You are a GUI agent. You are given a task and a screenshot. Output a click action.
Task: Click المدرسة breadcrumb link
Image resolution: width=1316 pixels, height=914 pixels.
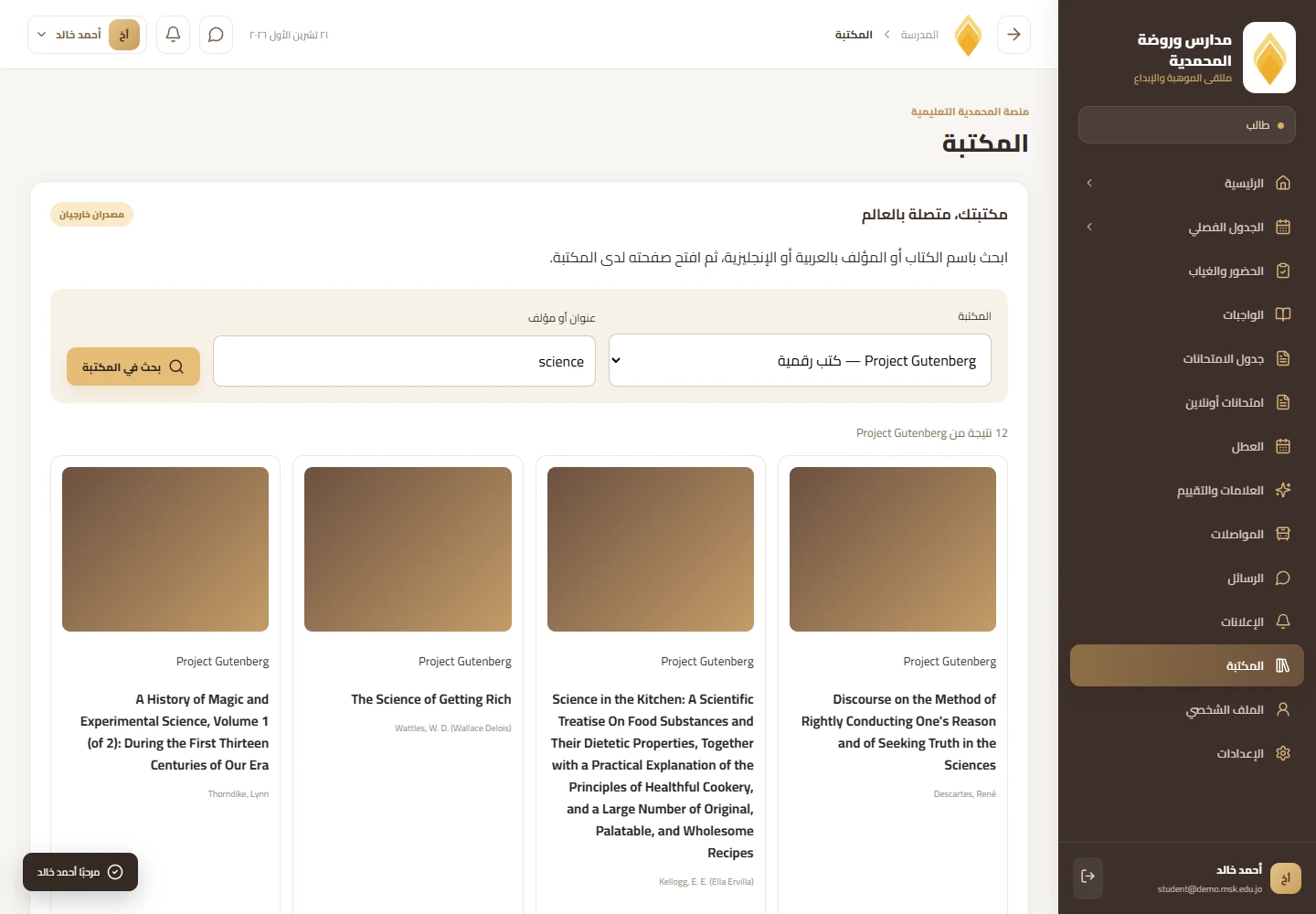coord(919,35)
